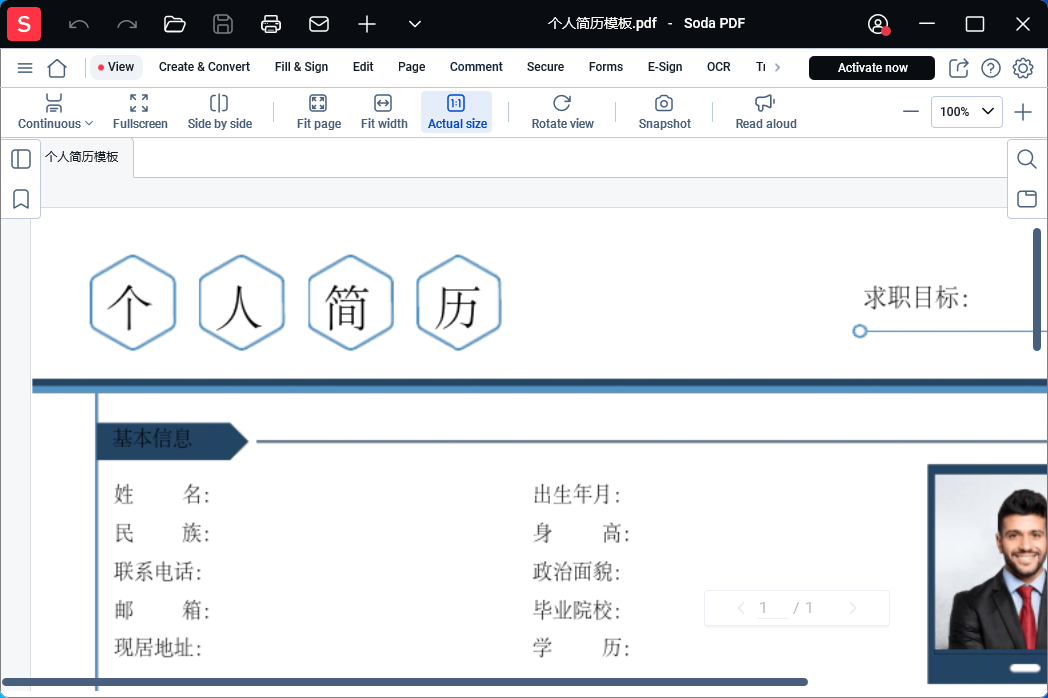
Task: Click the Soda PDF logo icon
Action: [x=24, y=24]
